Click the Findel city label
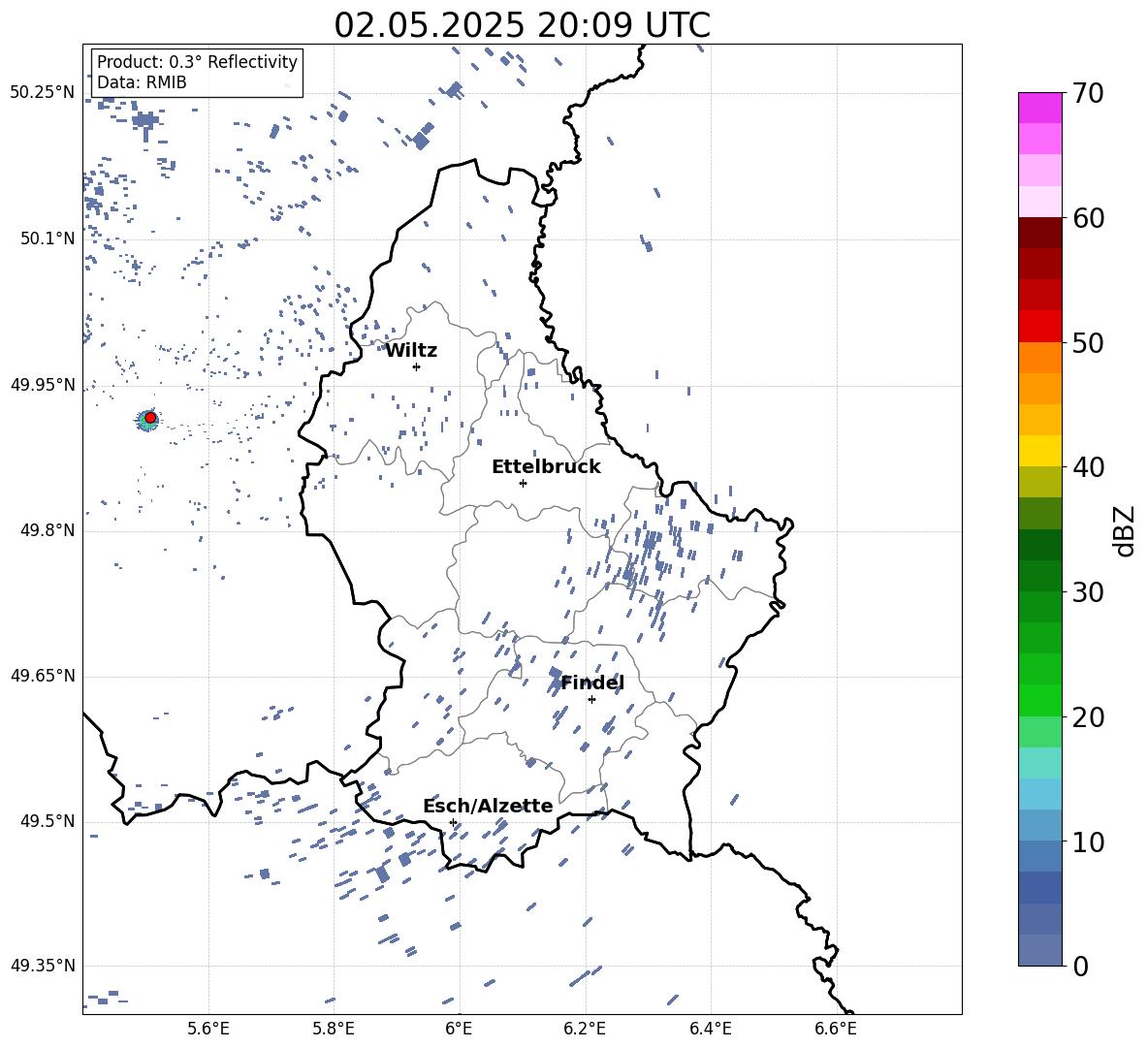 592,683
